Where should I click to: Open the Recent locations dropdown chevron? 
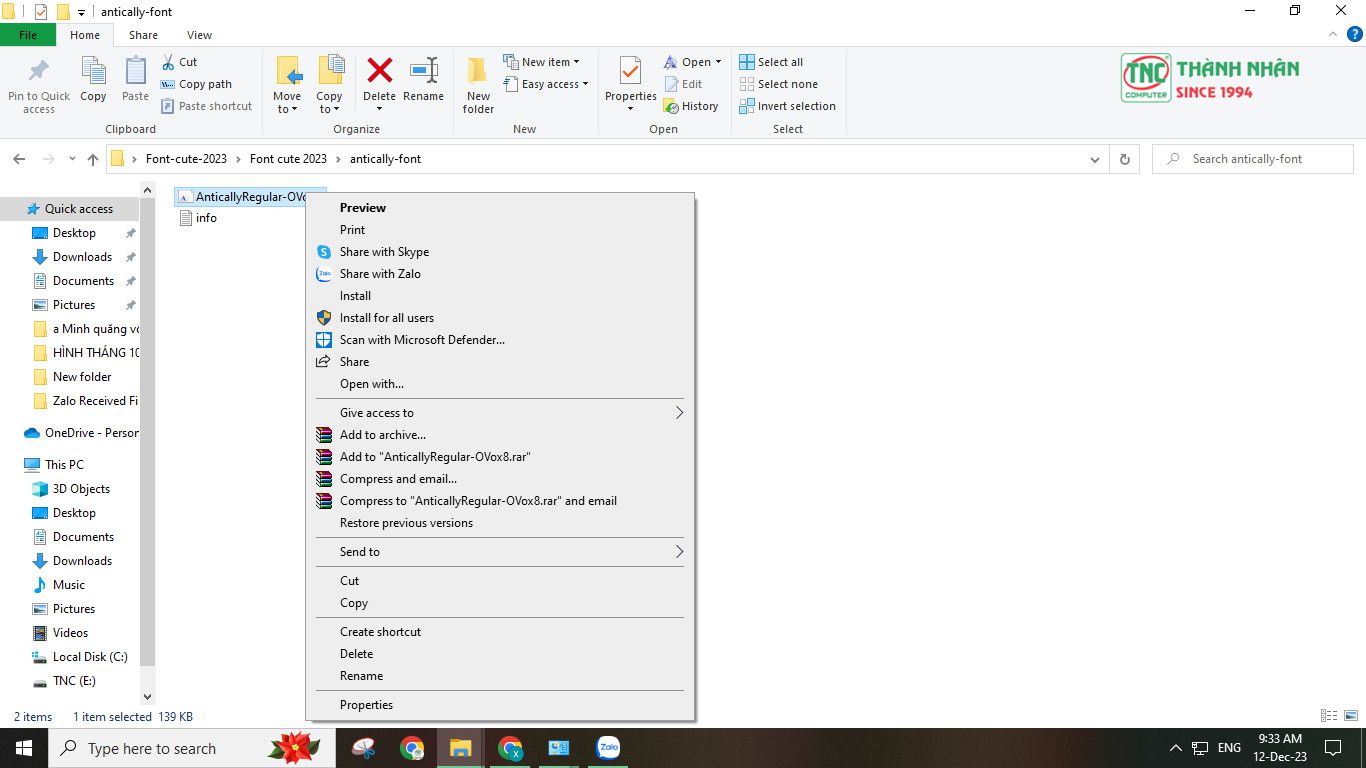click(72, 159)
